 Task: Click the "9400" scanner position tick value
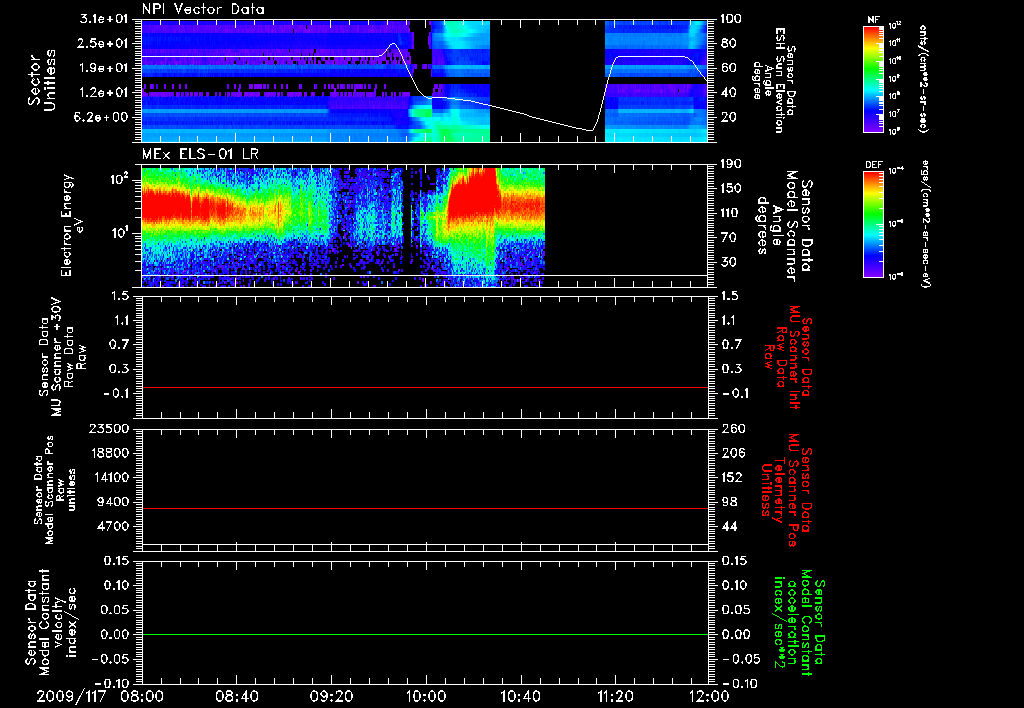click(x=112, y=502)
